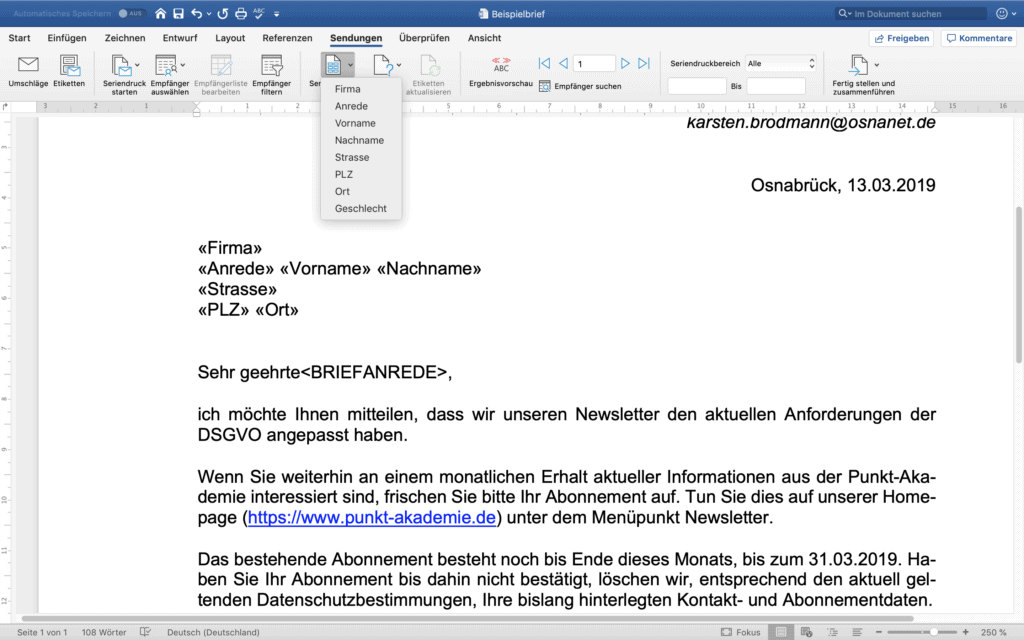This screenshot has height=640, width=1024.
Task: Switch to the Start tab
Action: pos(20,38)
